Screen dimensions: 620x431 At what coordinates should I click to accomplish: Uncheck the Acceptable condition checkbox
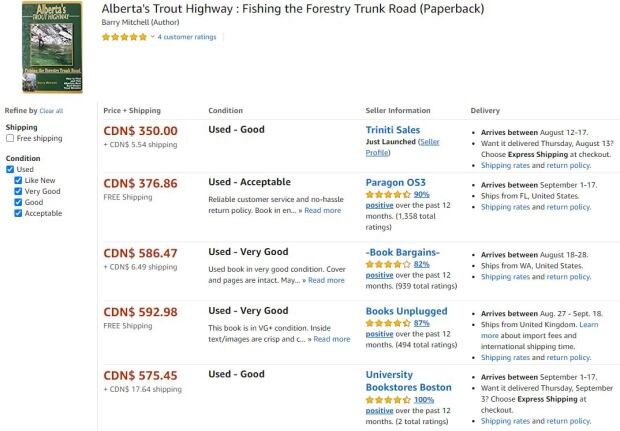[x=18, y=213]
